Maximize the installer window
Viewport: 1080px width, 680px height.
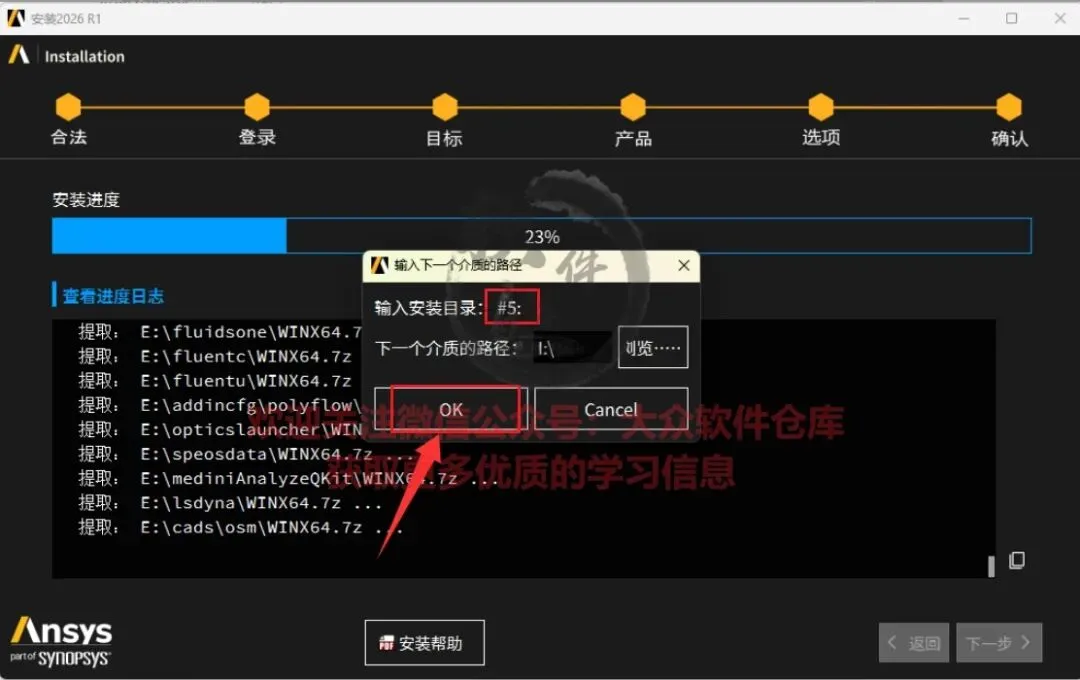point(1011,18)
